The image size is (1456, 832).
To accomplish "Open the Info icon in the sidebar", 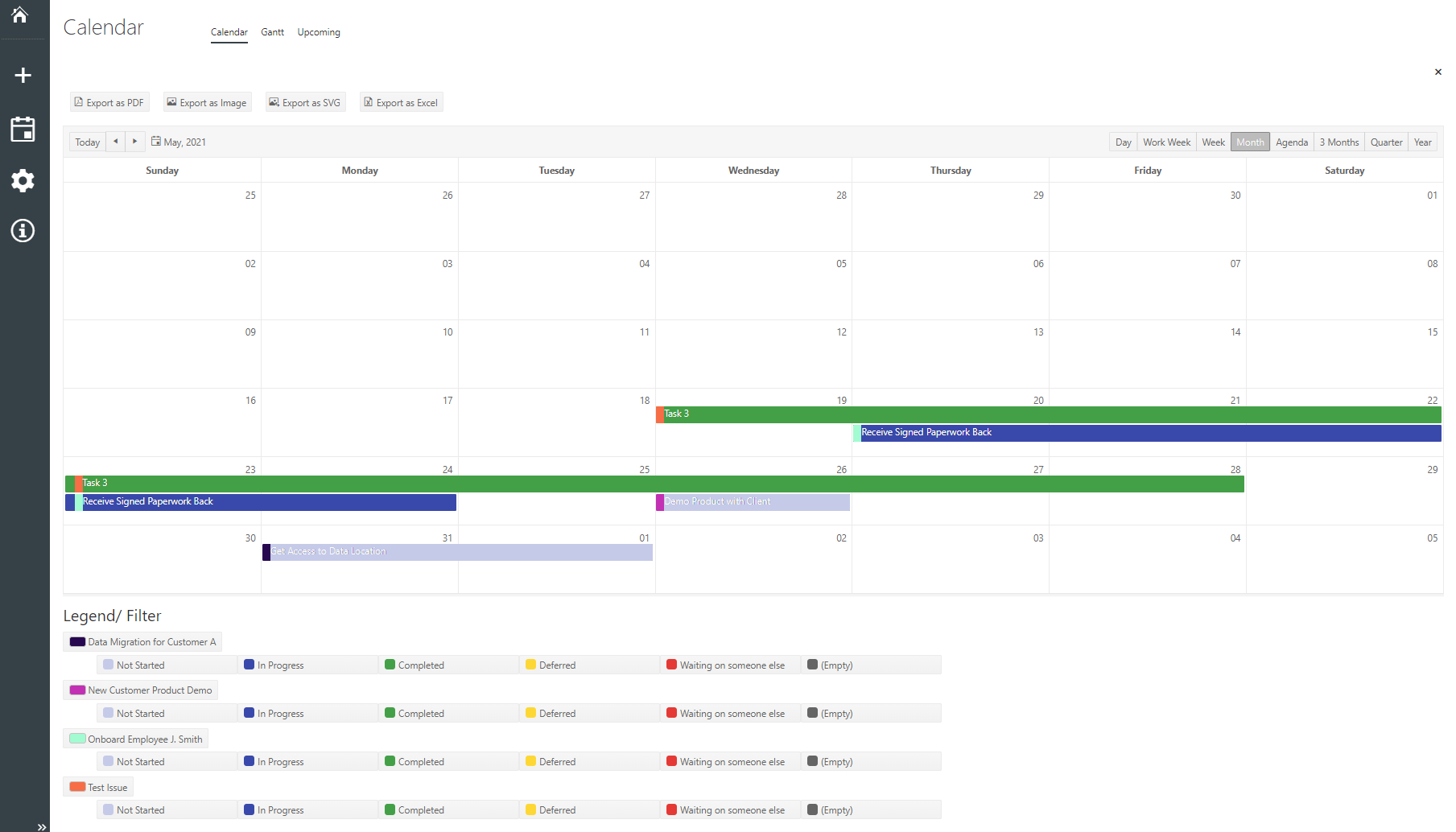I will pos(22,231).
